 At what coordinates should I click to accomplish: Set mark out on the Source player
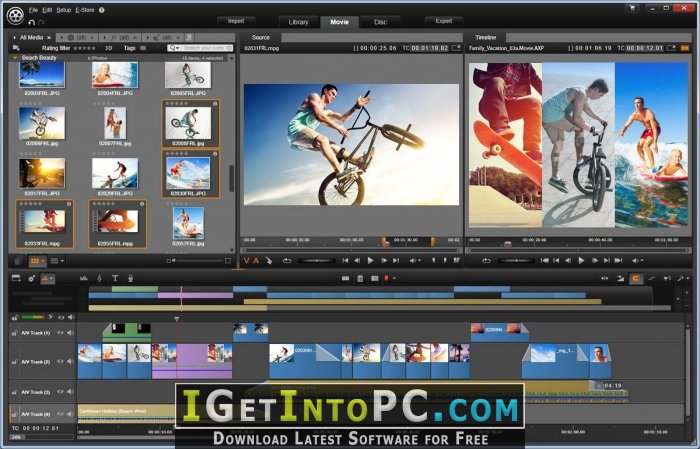coord(445,260)
